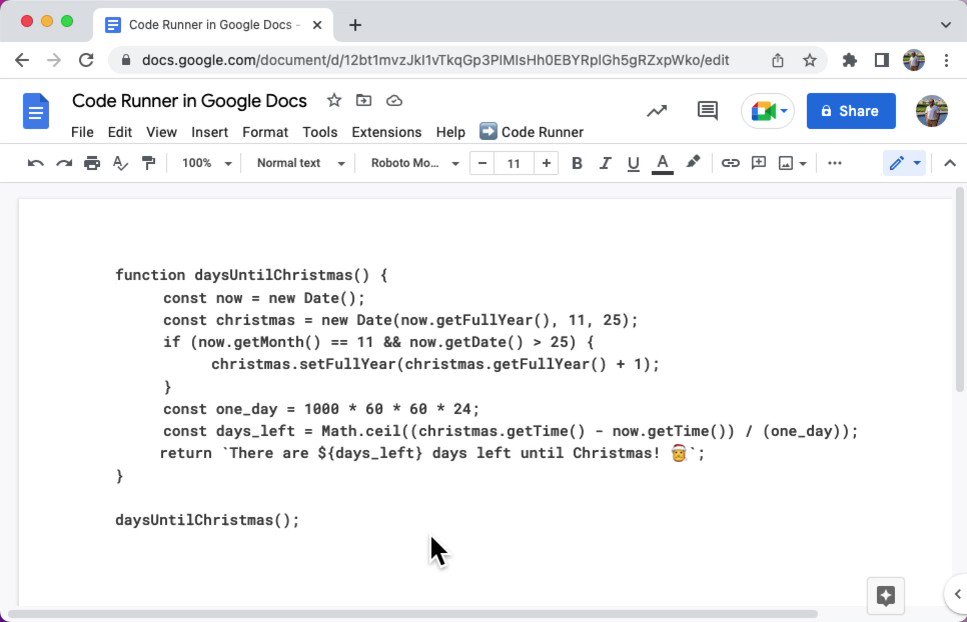967x622 pixels.
Task: Toggle bold formatting
Action: click(577, 162)
